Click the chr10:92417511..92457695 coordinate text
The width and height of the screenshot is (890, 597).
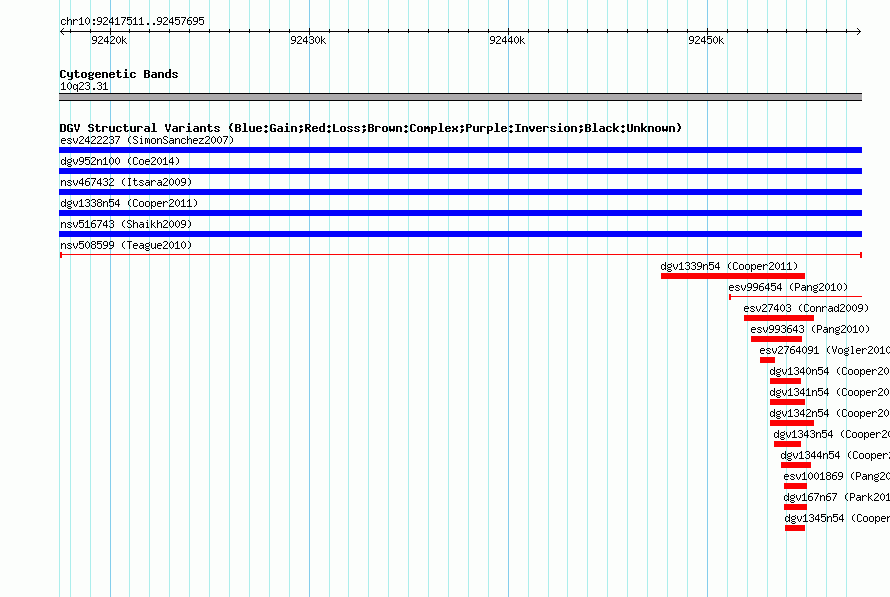click(132, 21)
